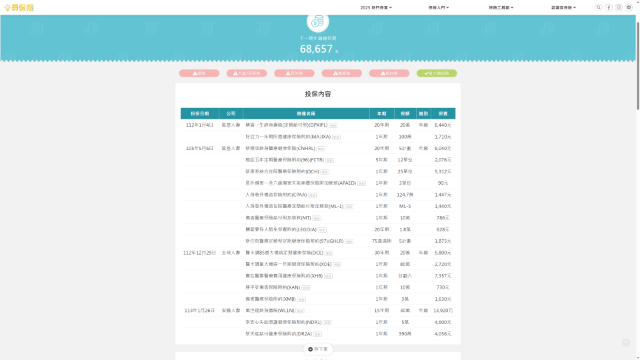
Task: Click the product name ending in (DFKIFL)
Action: [x=287, y=125]
